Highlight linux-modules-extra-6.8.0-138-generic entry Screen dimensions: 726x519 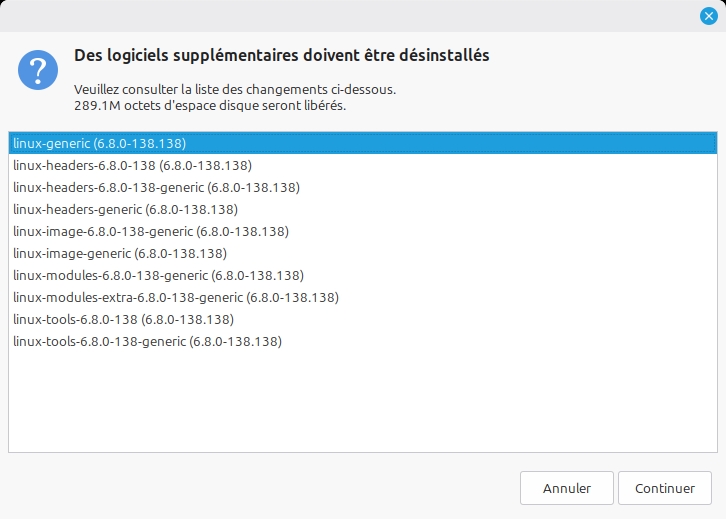tap(363, 297)
